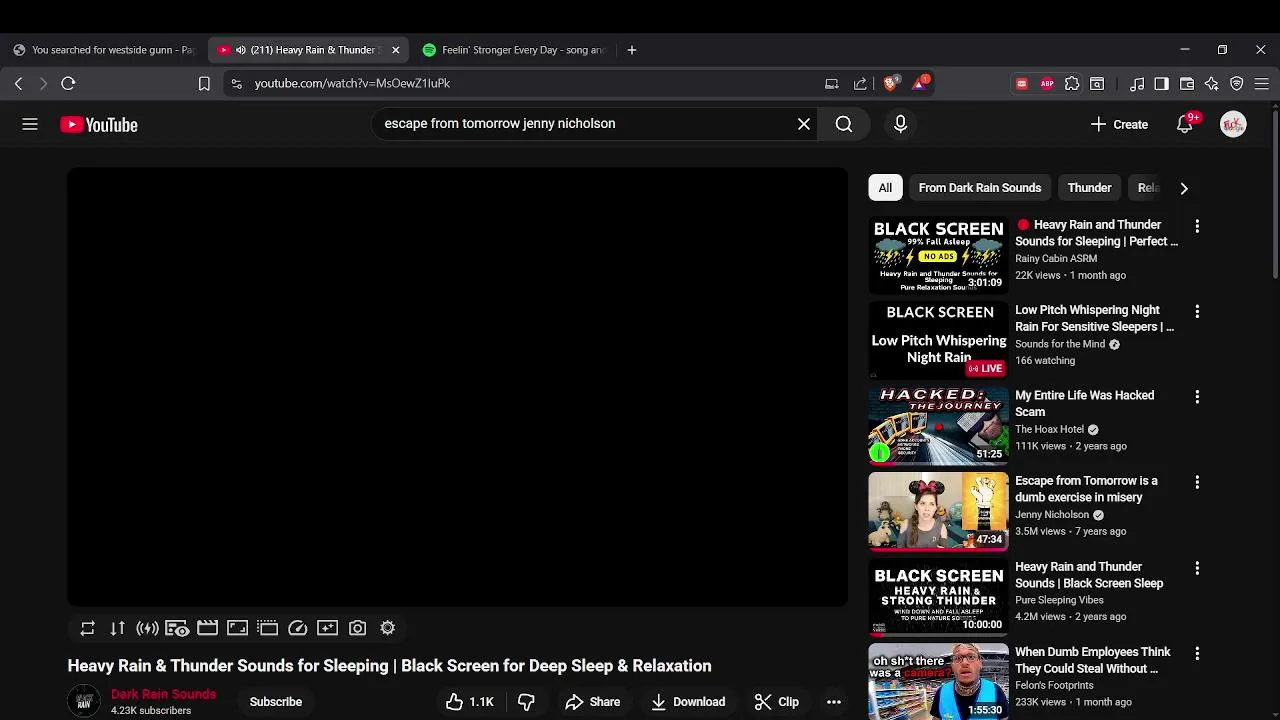
Task: Open 'Escape from Tomorrow' video thumbnail
Action: point(938,511)
